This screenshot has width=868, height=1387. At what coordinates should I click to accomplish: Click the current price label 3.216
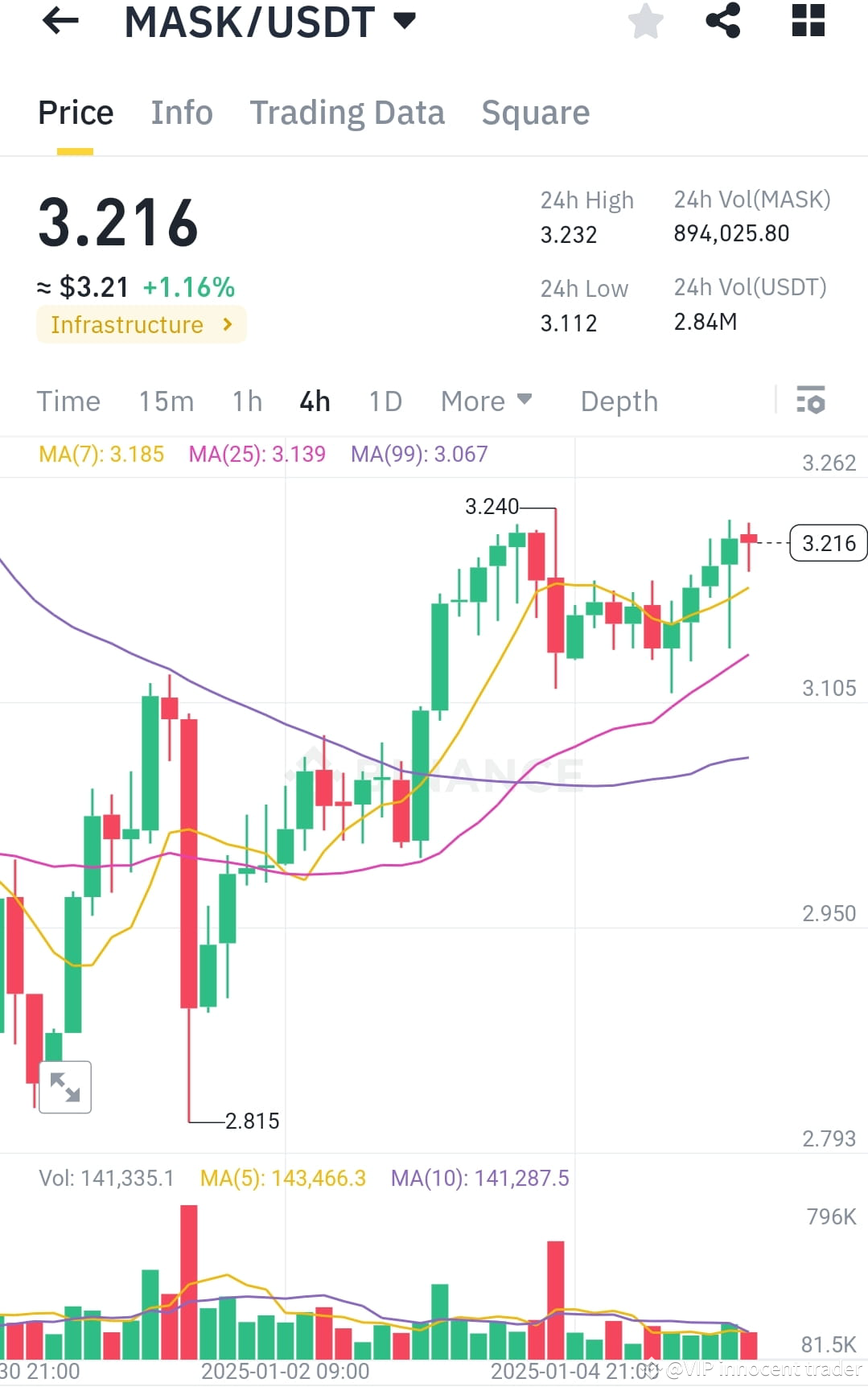click(x=827, y=543)
